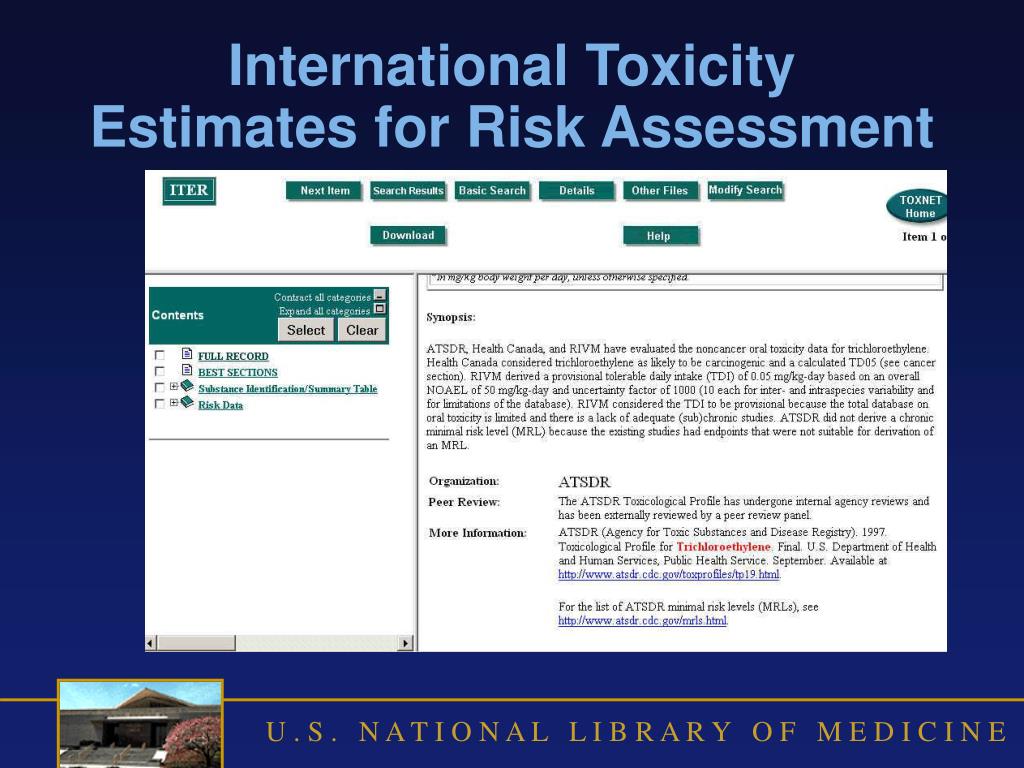Check the Substance Identification/Summary Table checkbox
Viewport: 1024px width, 768px height.
159,388
